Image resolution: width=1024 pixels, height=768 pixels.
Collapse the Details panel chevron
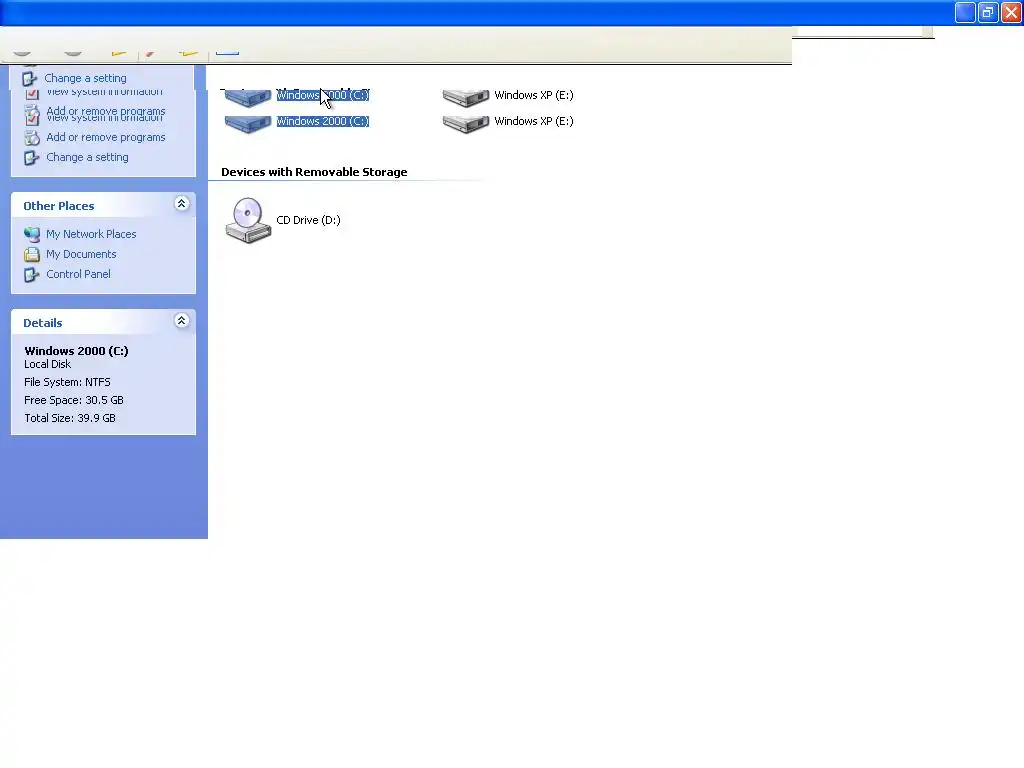(182, 321)
